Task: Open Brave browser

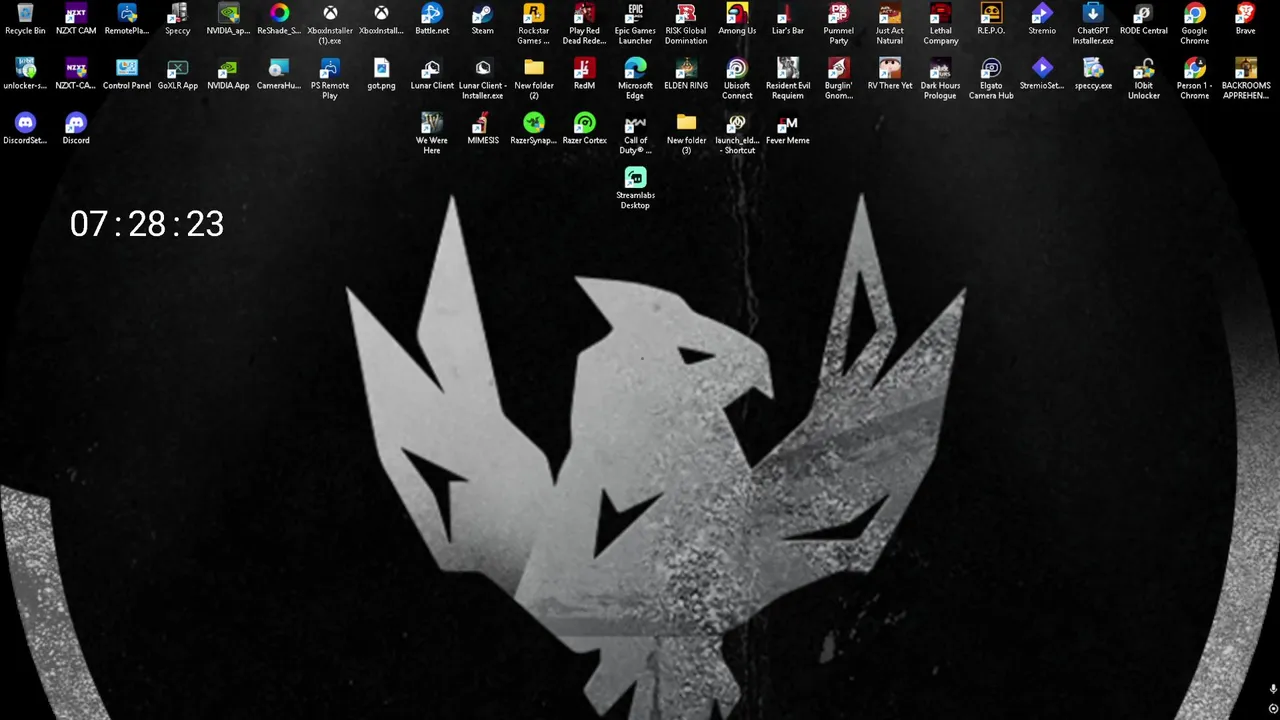Action: (x=1245, y=19)
